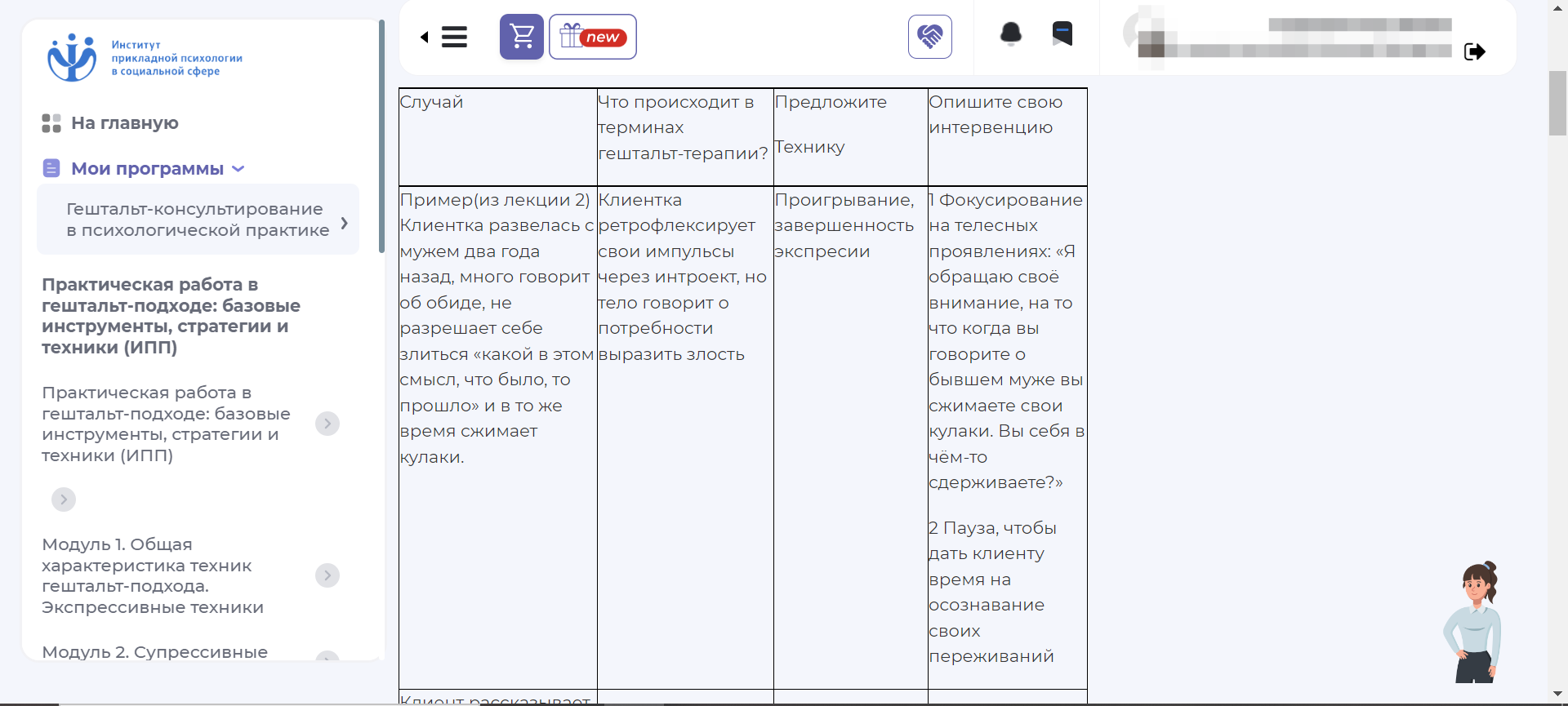Screen dimensions: 1568x706
Task: Click the 'Опишите свою интервенцию' header cell
Action: pyautogui.click(x=1007, y=137)
